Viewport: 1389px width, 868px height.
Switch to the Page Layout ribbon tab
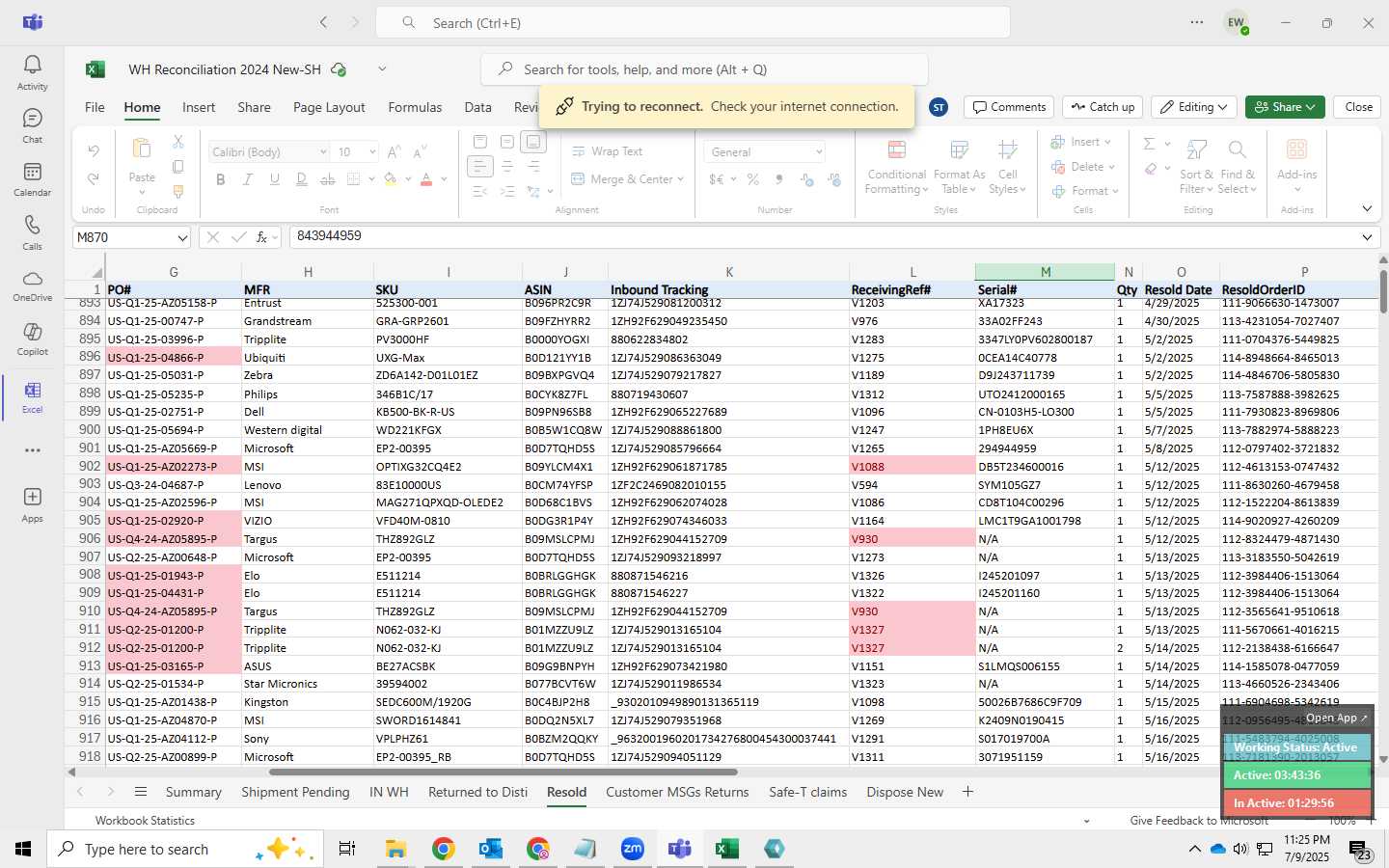pyautogui.click(x=329, y=107)
